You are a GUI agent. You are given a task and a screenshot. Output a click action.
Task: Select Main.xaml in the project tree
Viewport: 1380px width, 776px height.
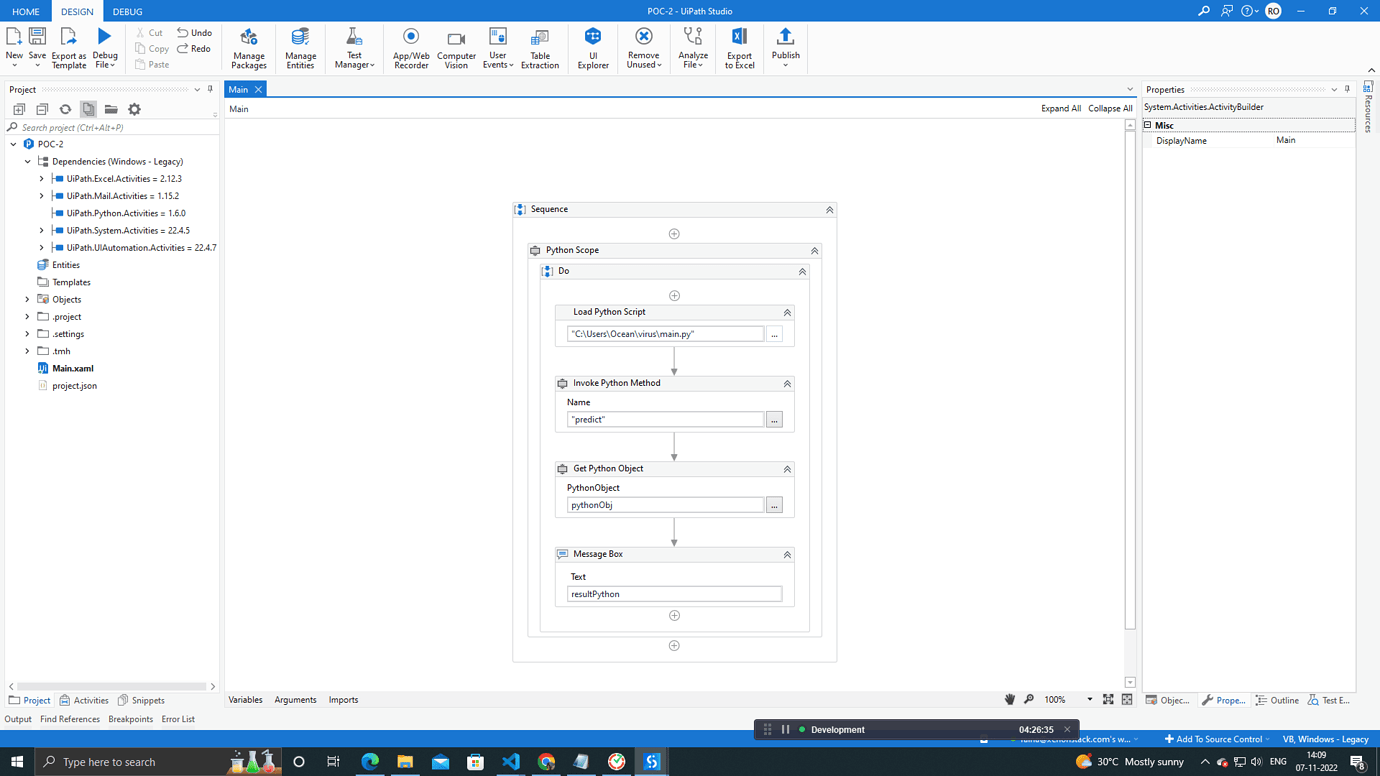pyautogui.click(x=72, y=369)
